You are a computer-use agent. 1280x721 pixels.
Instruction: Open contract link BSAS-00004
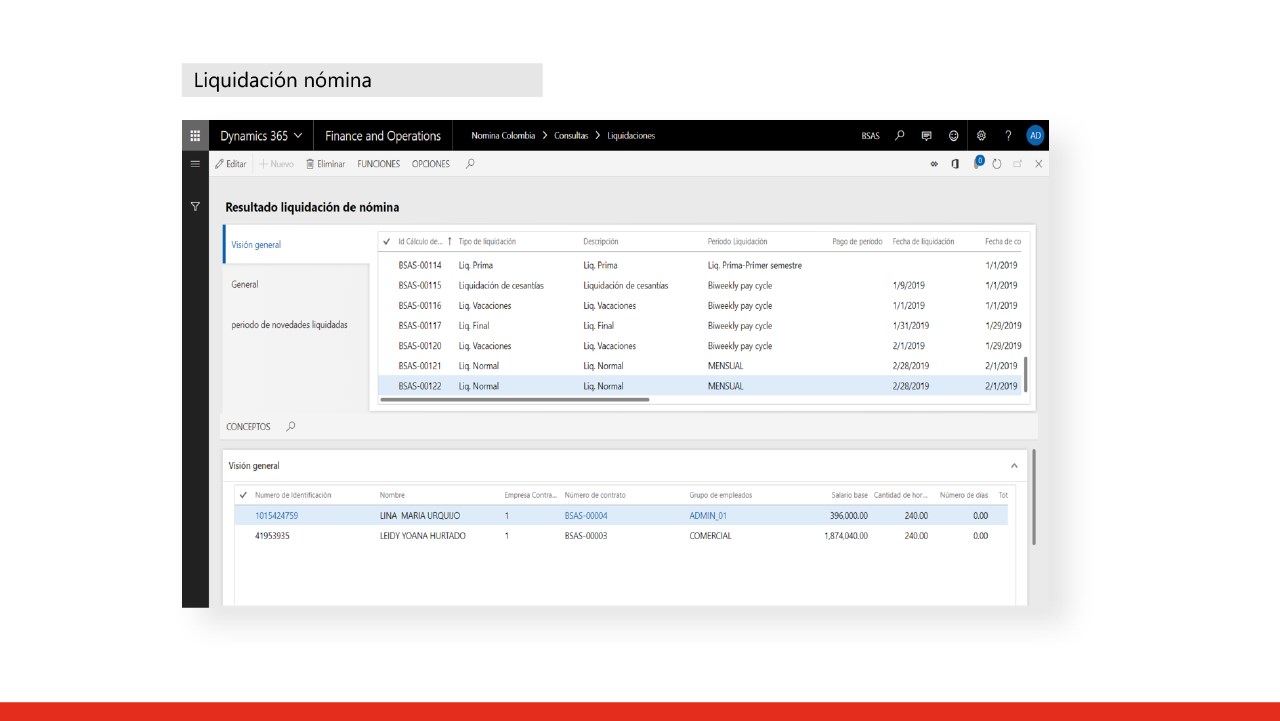coord(586,515)
